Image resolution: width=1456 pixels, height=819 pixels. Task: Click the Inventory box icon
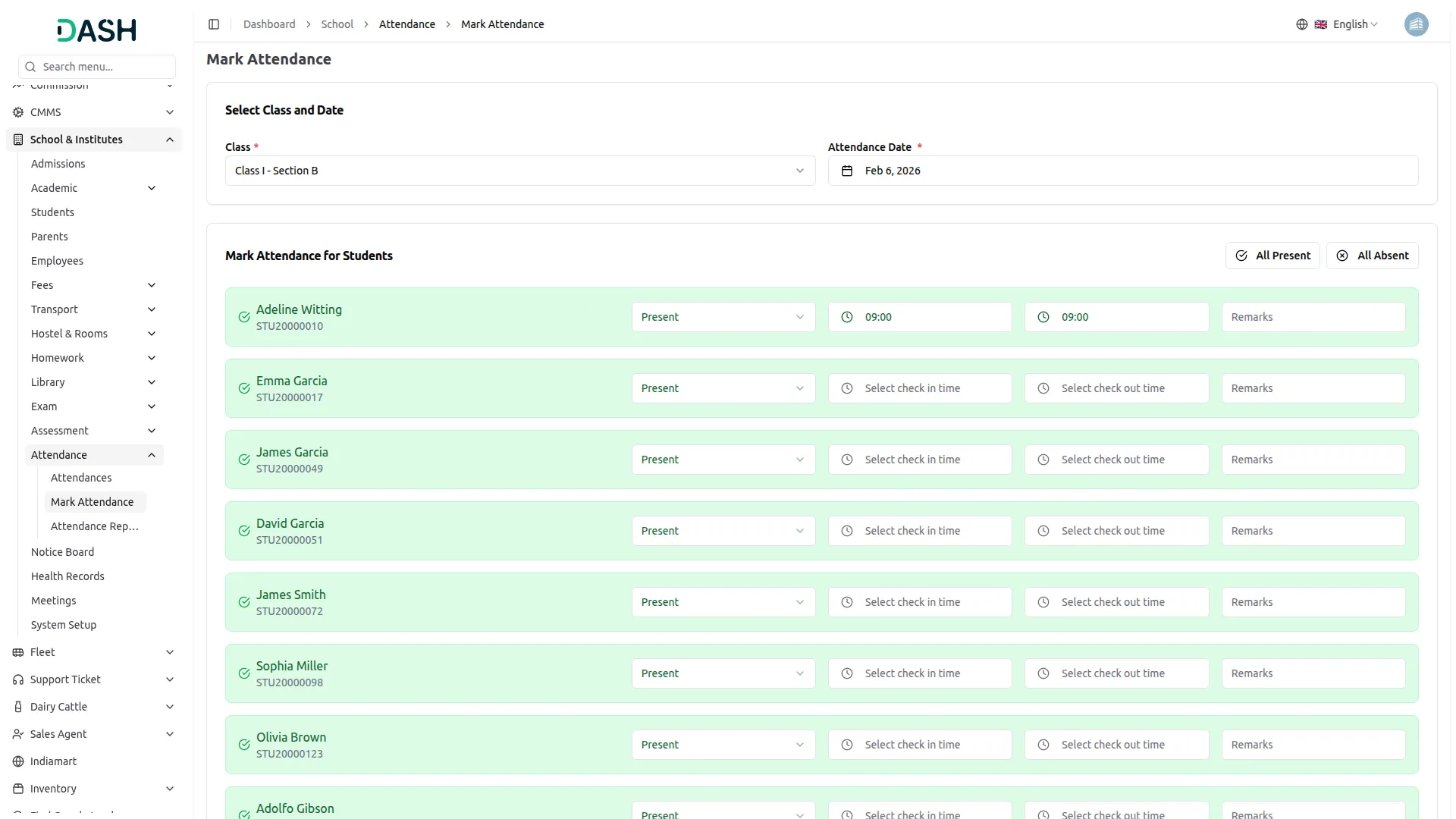point(18,789)
